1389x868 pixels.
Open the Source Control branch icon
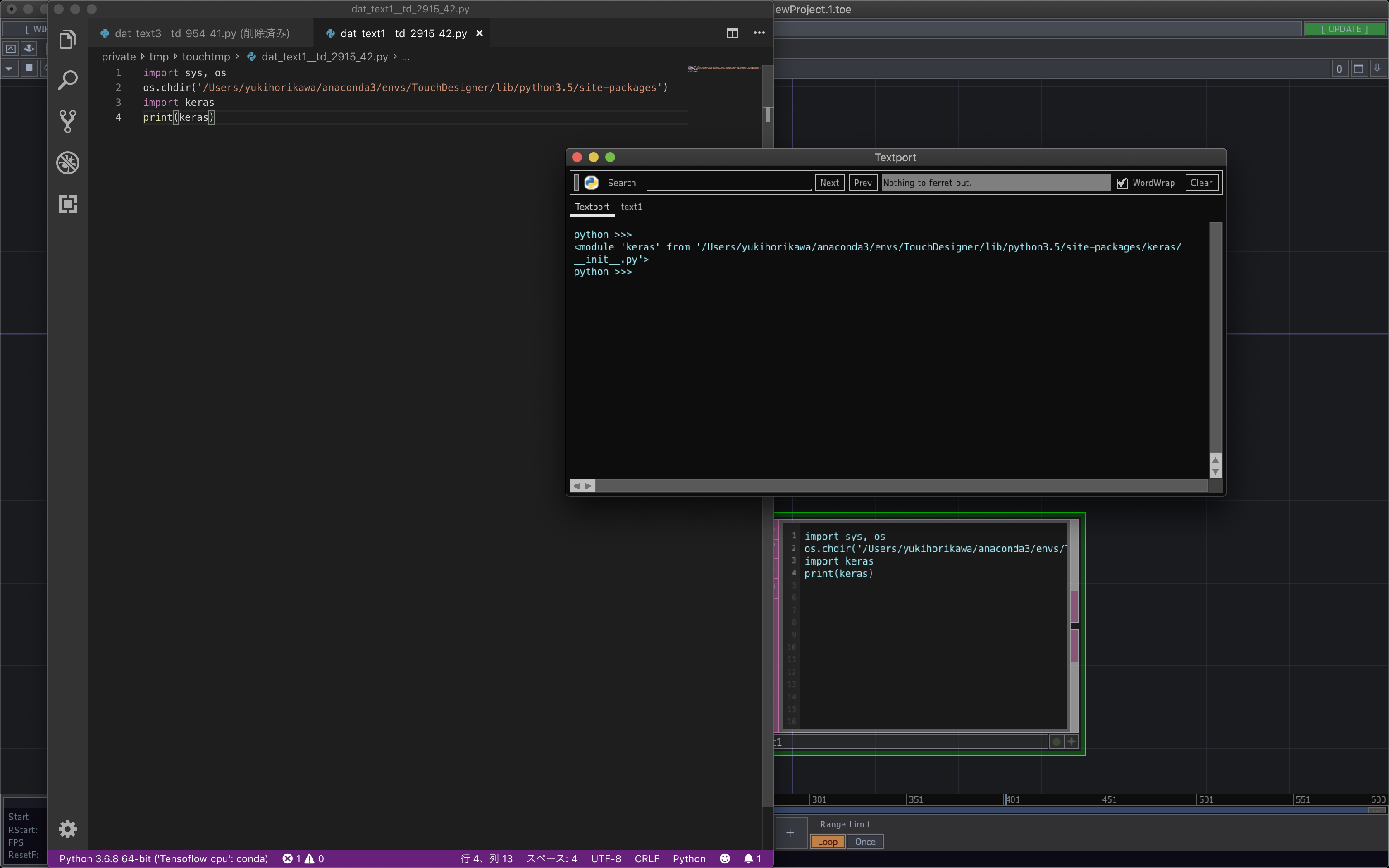[x=68, y=121]
